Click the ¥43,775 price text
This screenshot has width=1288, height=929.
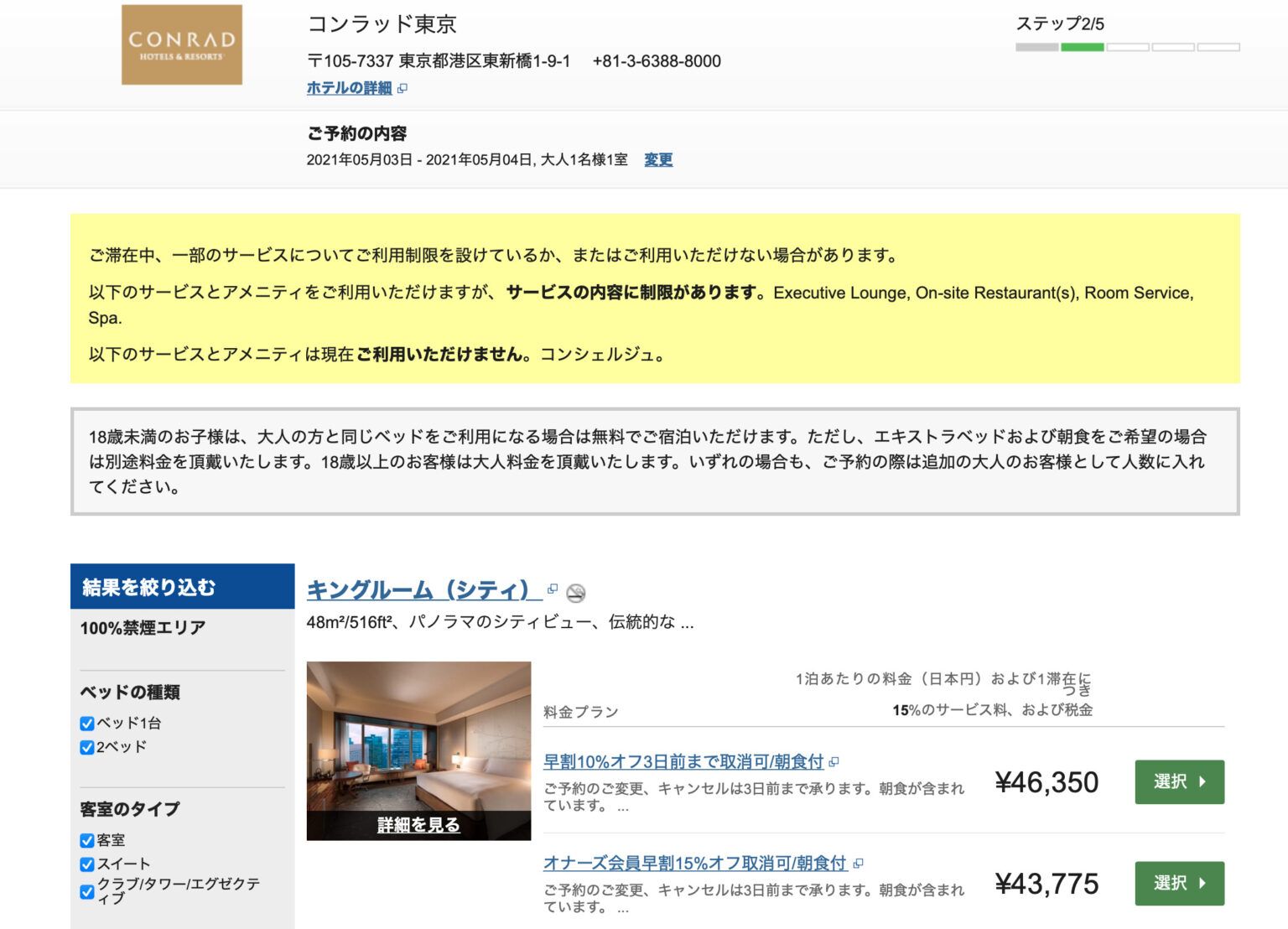[1046, 884]
